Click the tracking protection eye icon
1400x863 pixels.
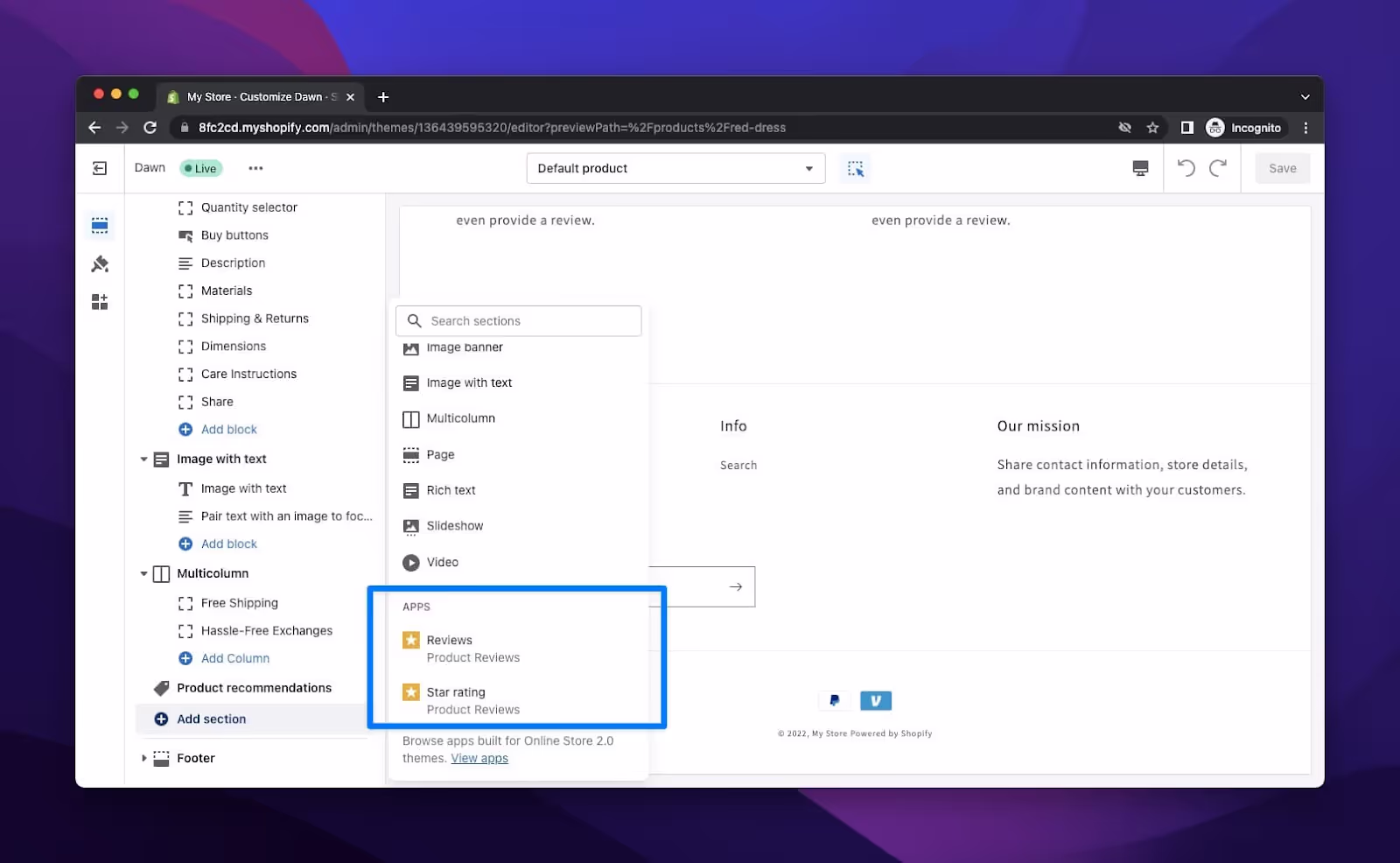point(1124,128)
